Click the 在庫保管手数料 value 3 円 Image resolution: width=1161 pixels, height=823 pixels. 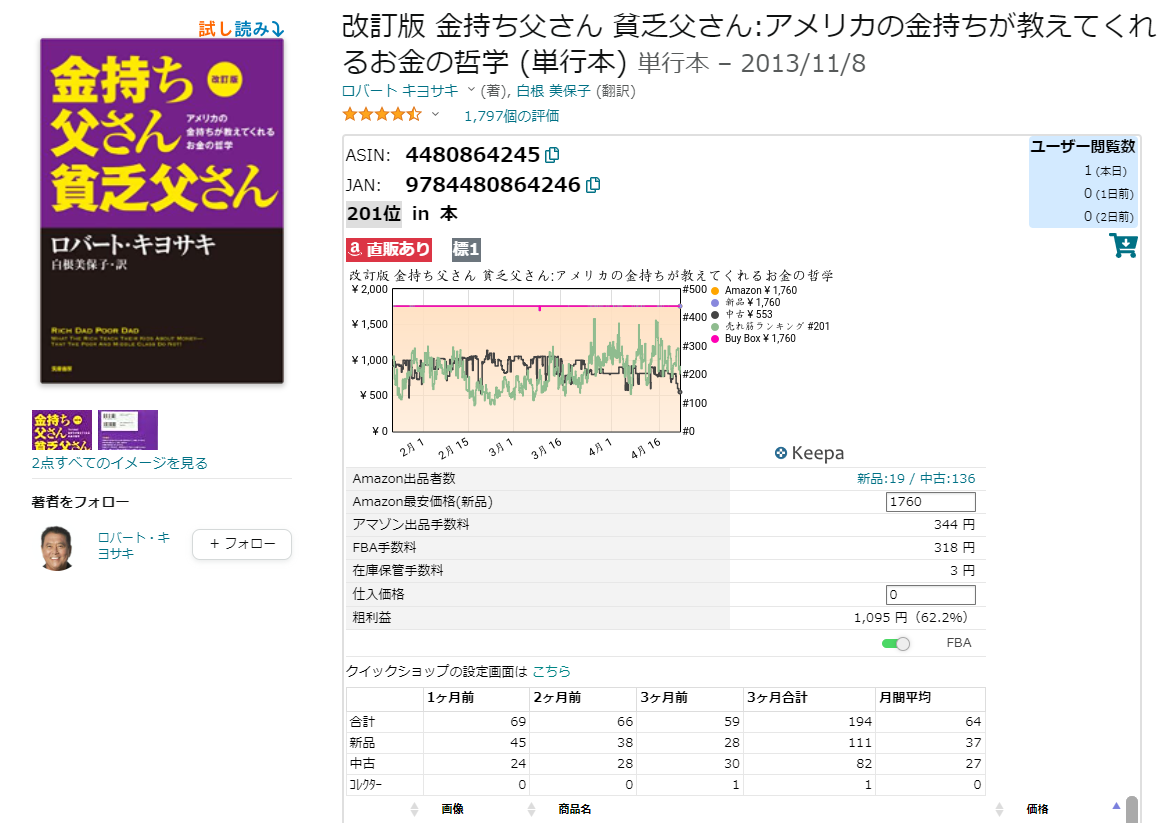point(963,571)
